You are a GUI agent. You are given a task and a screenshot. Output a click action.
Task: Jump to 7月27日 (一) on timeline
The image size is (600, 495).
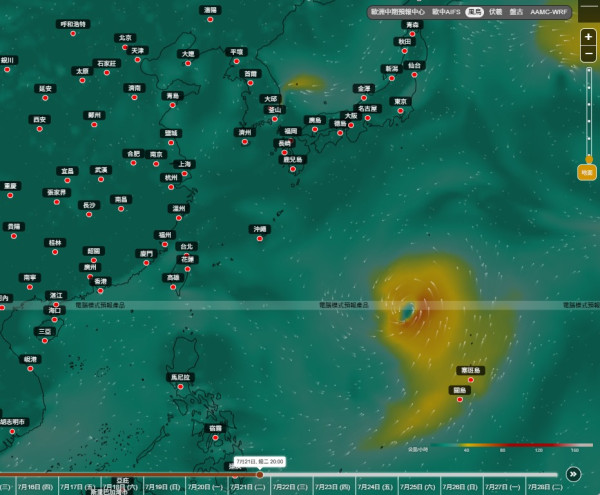pyautogui.click(x=503, y=487)
